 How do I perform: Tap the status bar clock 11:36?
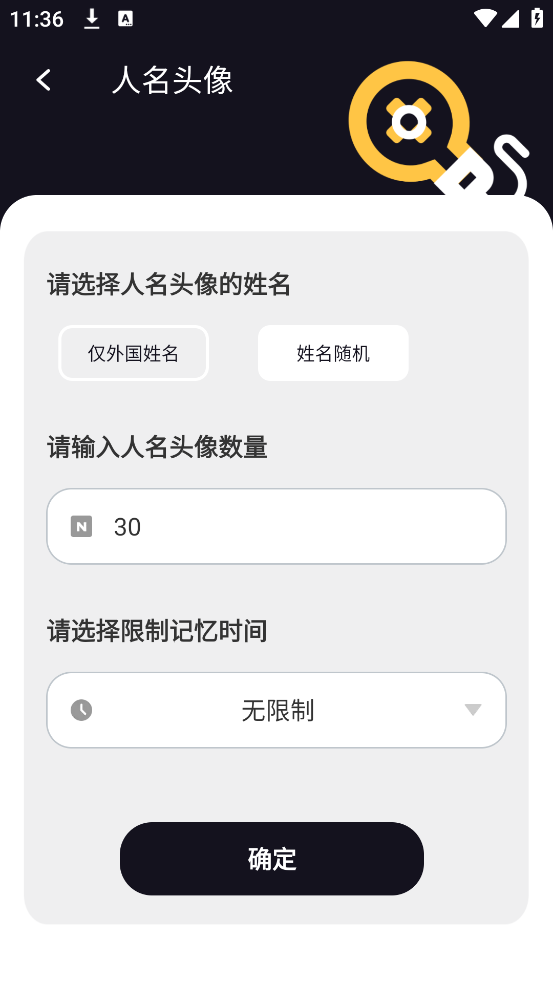[37, 19]
